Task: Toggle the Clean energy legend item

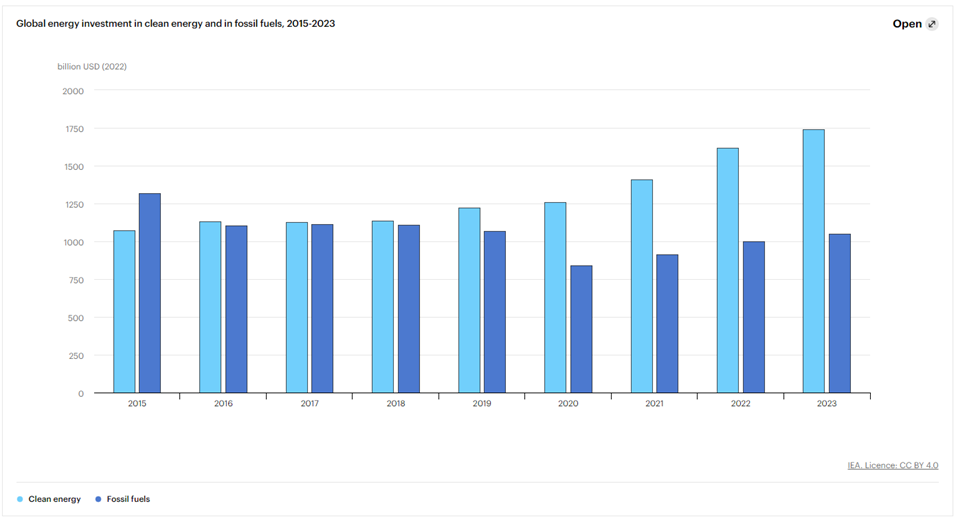Action: [49, 499]
